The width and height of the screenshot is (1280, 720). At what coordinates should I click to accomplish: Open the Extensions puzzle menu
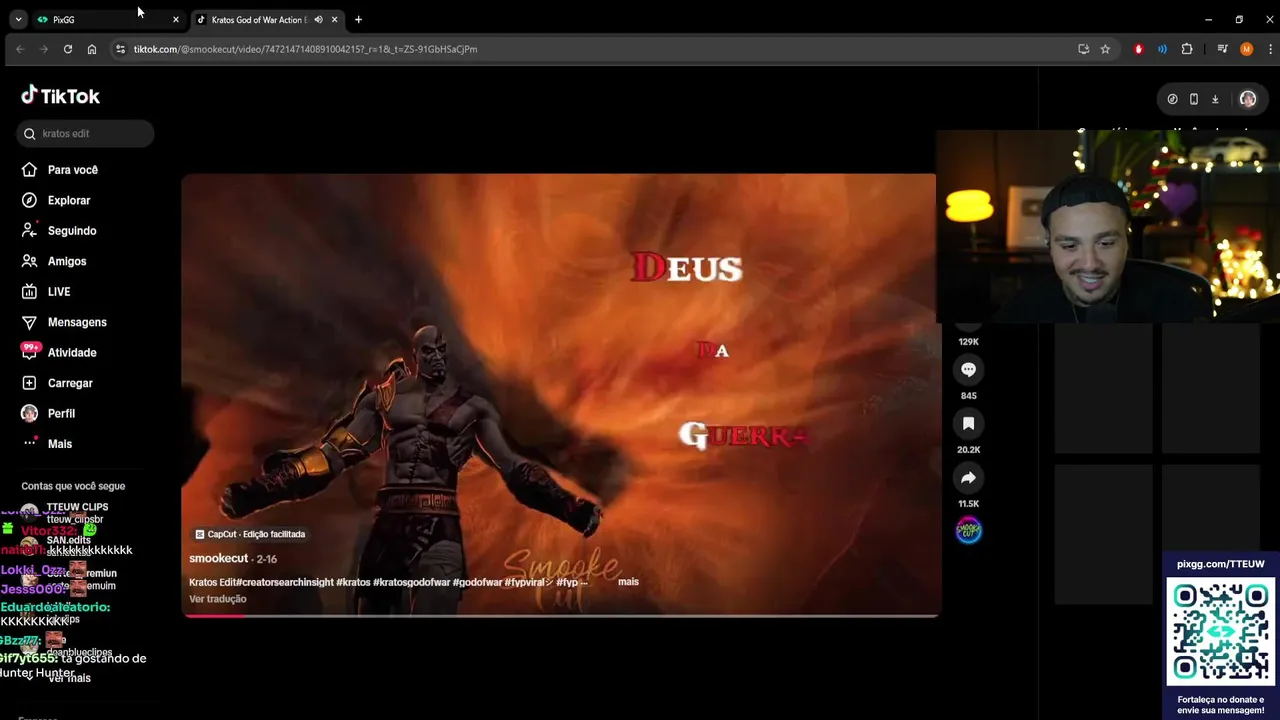(x=1187, y=49)
